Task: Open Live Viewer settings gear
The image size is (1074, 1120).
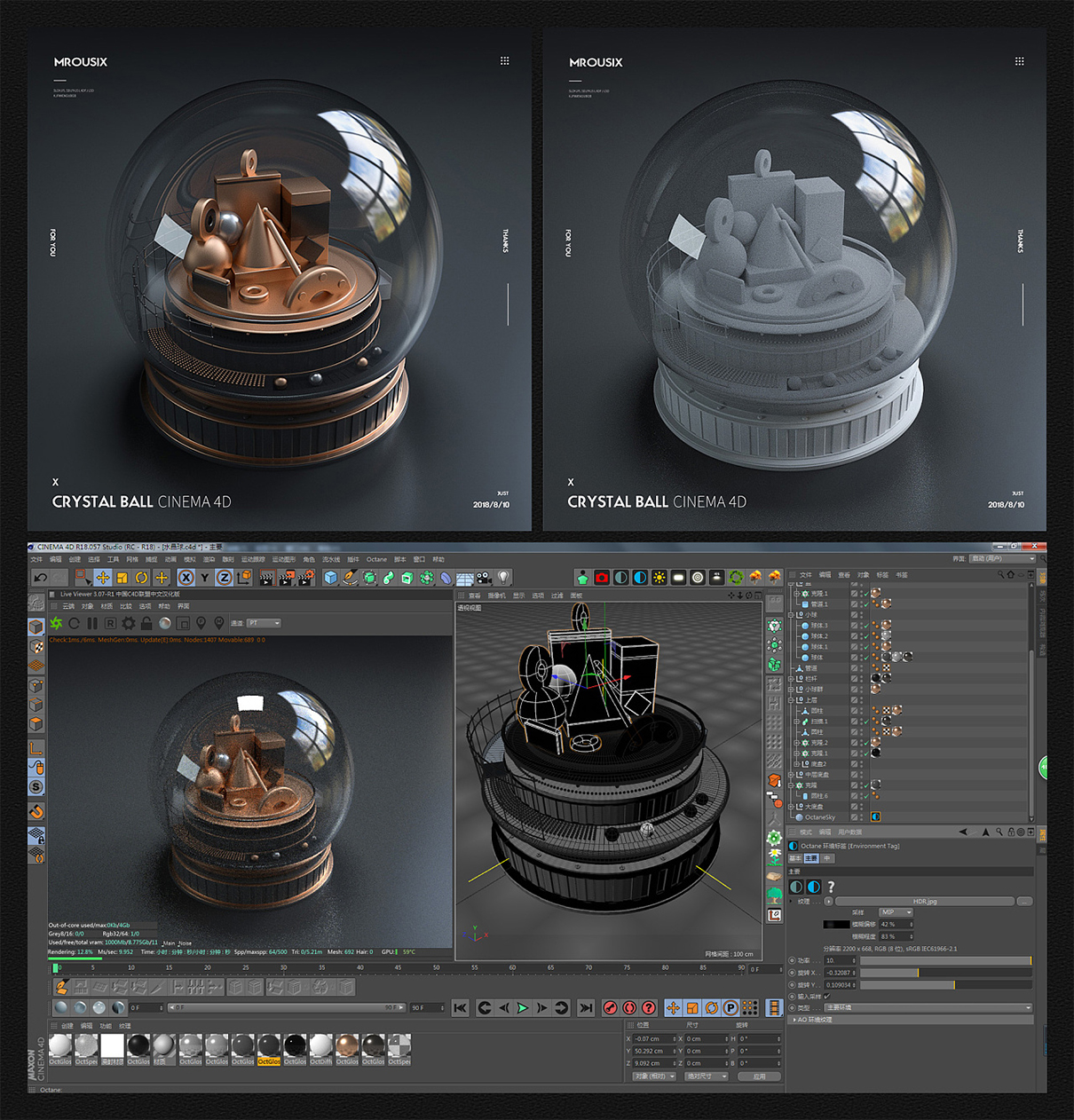Action: click(129, 623)
